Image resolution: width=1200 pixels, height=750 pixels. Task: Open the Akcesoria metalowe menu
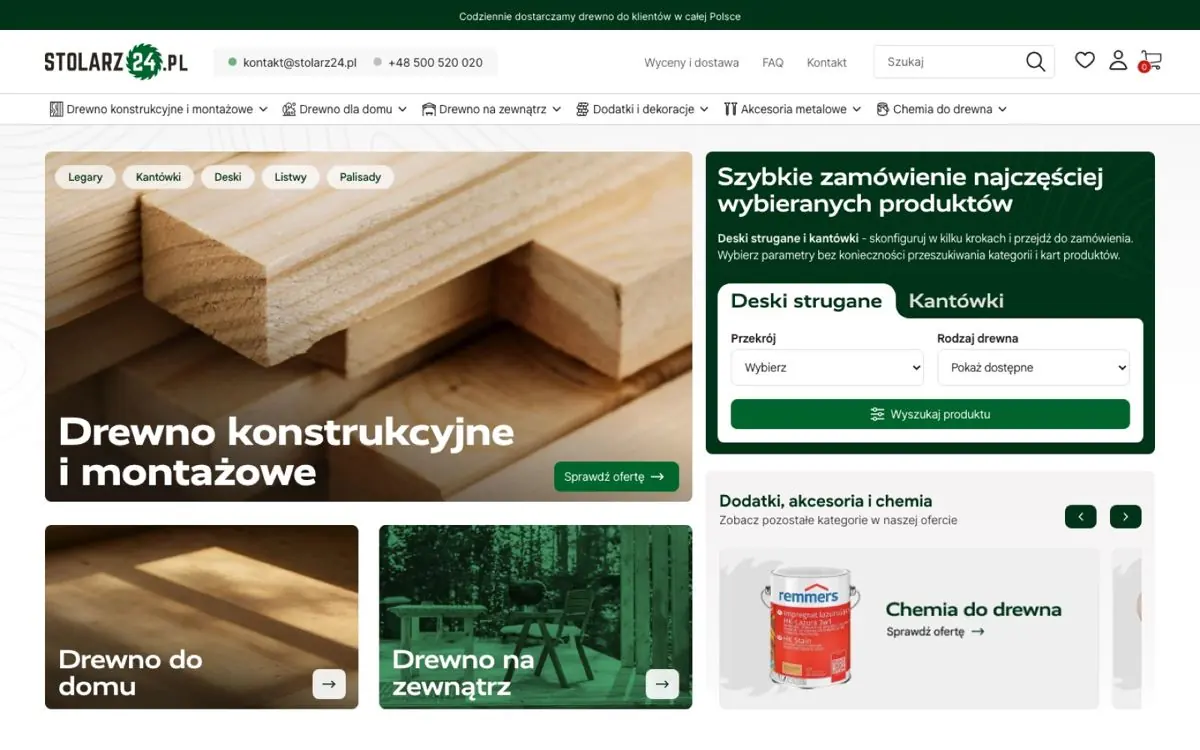[x=793, y=109]
